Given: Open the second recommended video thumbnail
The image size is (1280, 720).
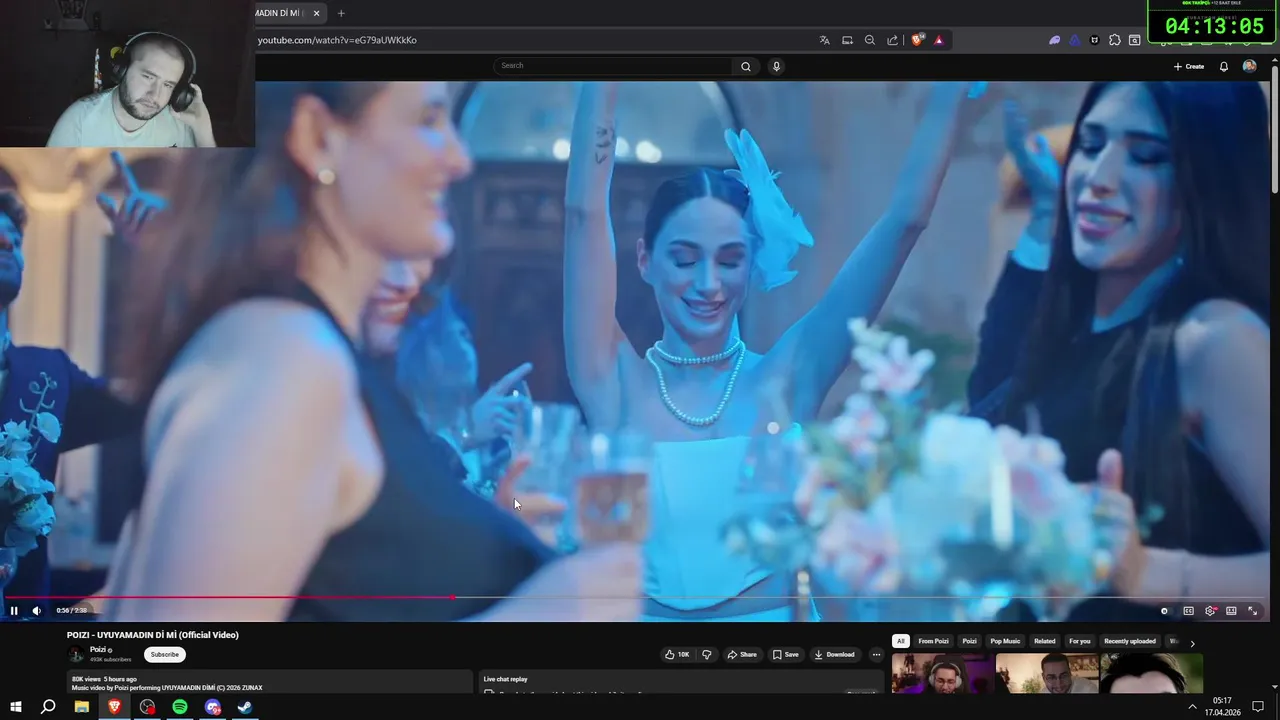Looking at the screenshot, I should 1047,674.
